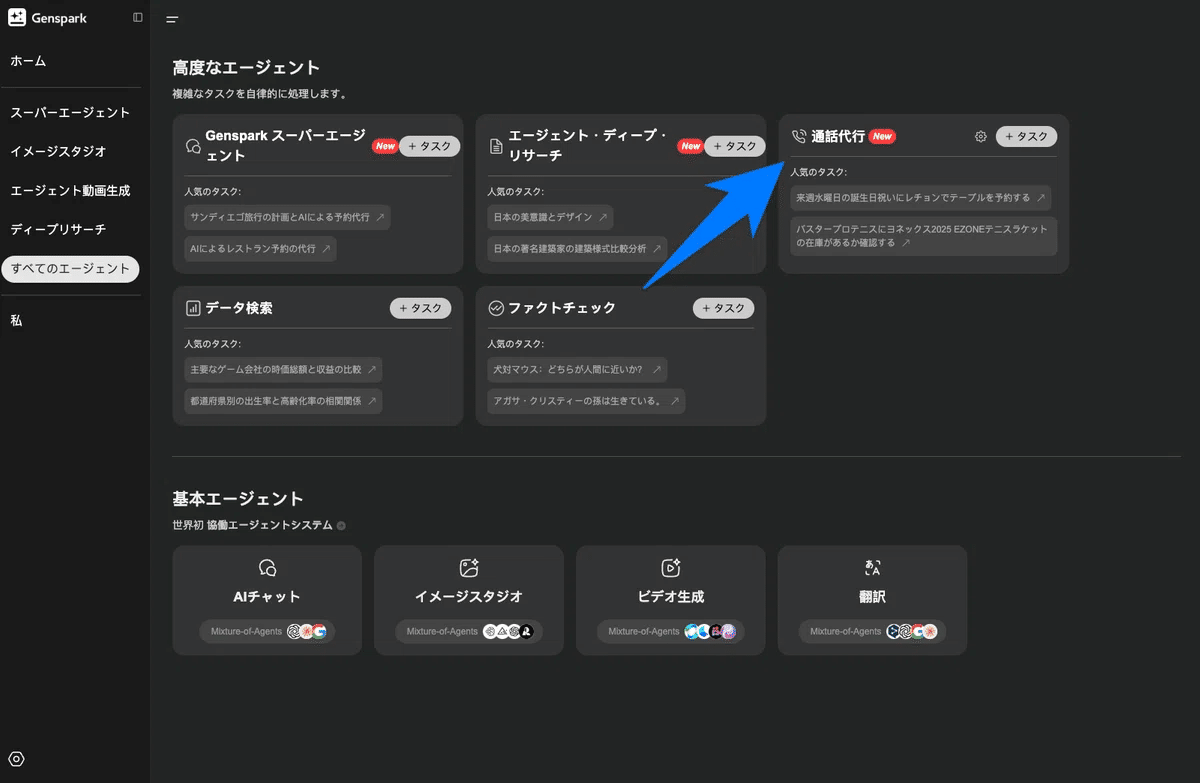
Task: Open settings gear icon in 通話代行 card
Action: tap(980, 137)
